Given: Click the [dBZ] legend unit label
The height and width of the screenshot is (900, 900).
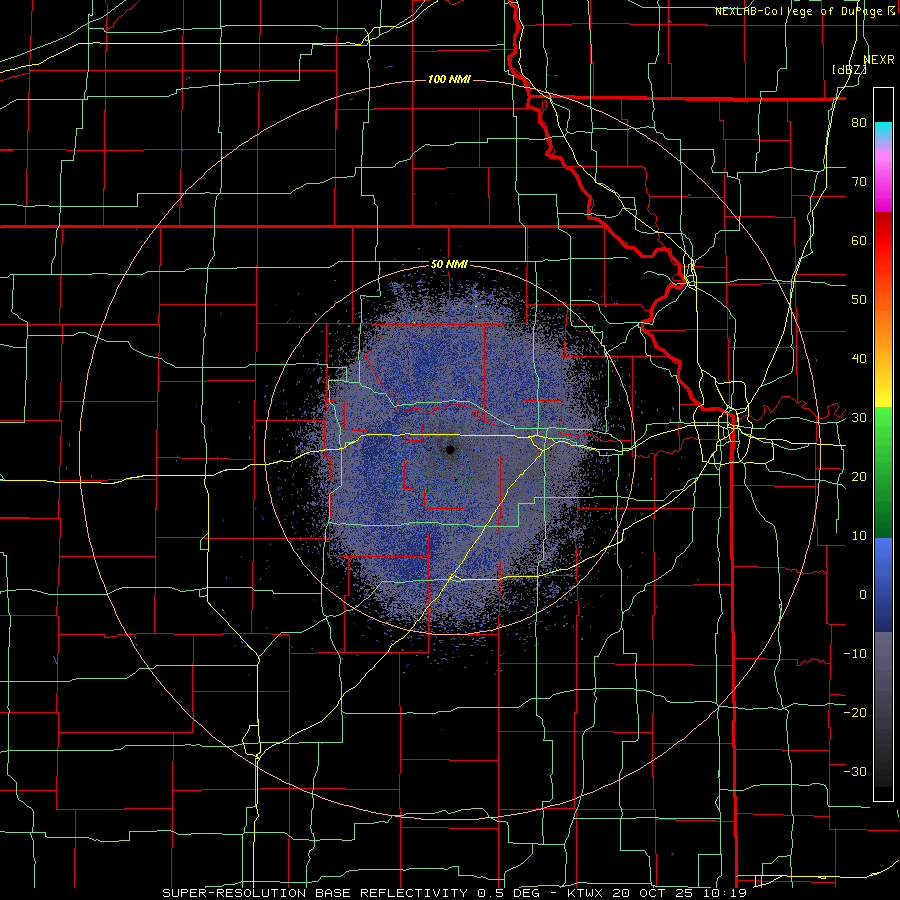Looking at the screenshot, I should pos(849,70).
